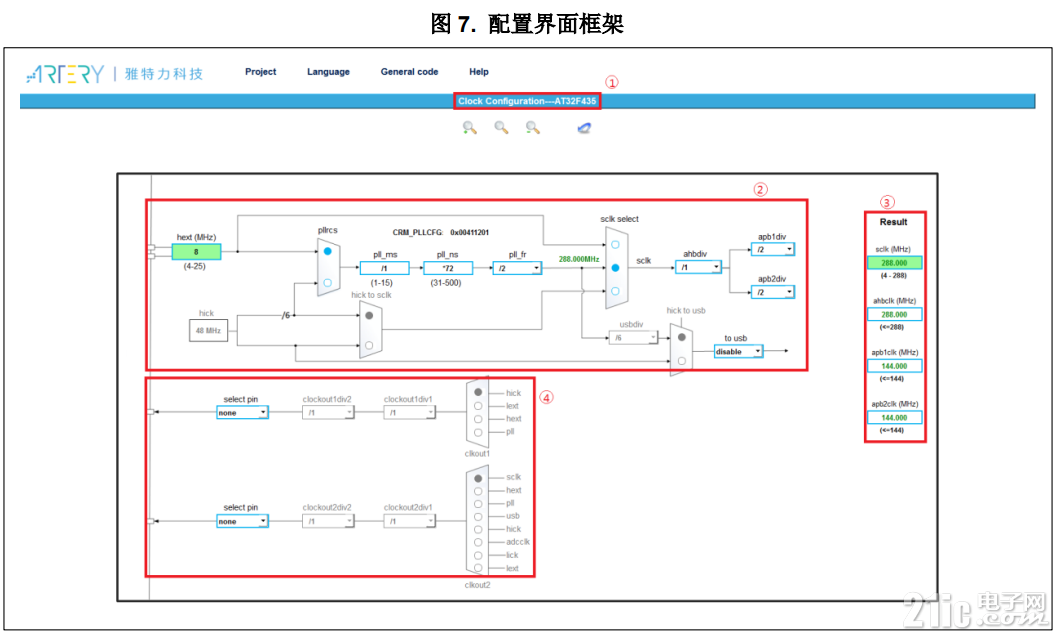Open the clockout1div1 dropdown

409,413
